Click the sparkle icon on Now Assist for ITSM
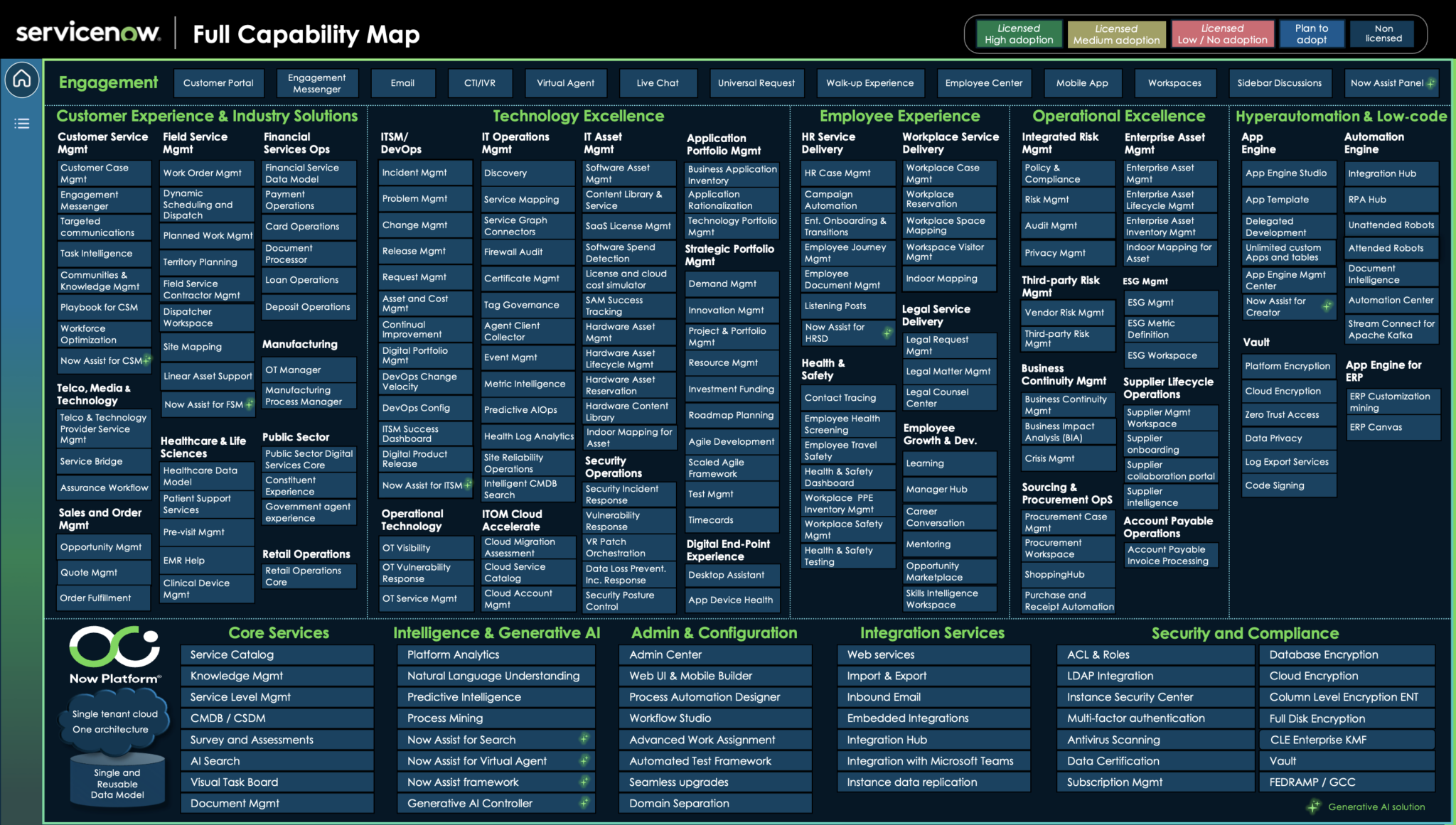Viewport: 1456px width, 825px height. click(x=468, y=485)
